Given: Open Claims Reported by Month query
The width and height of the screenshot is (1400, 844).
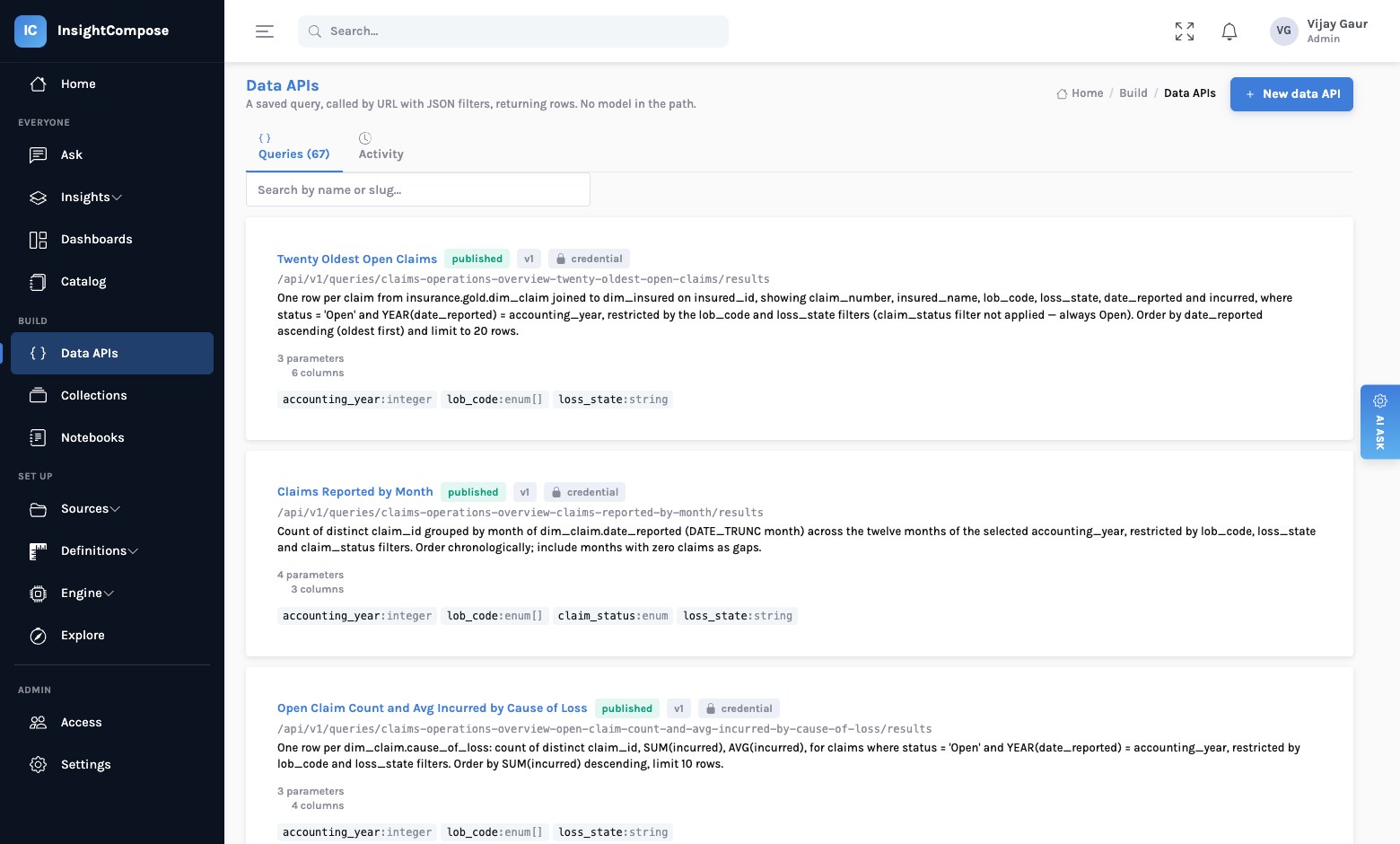Looking at the screenshot, I should (x=355, y=492).
